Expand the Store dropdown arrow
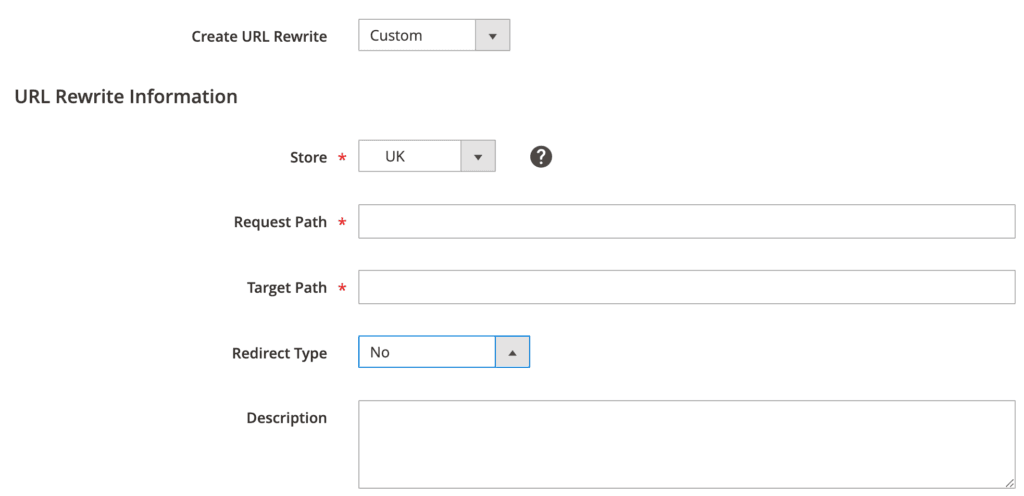Viewport: 1024px width, 496px height. pos(477,156)
